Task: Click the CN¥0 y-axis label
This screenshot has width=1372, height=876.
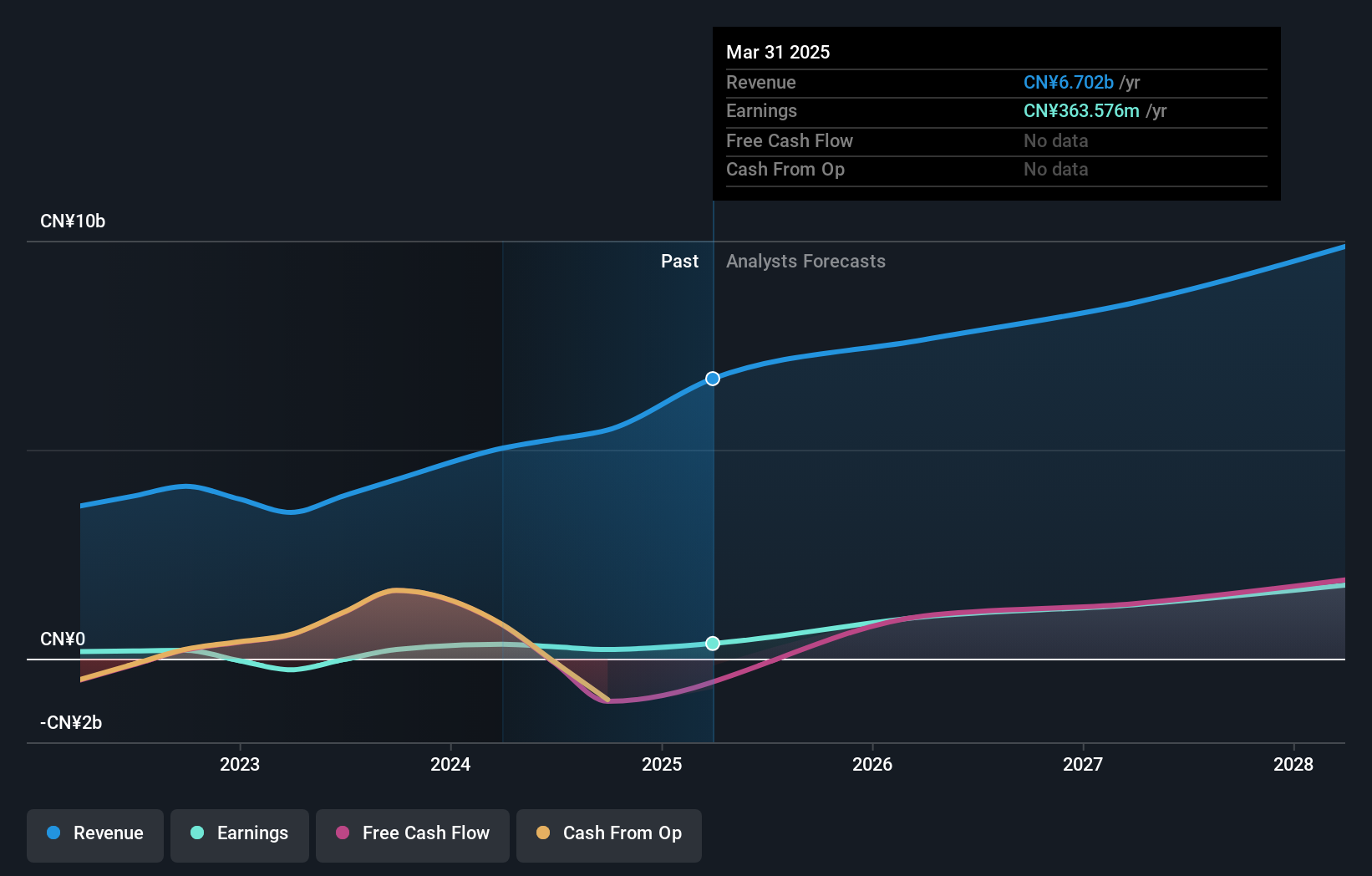Action: [x=63, y=639]
